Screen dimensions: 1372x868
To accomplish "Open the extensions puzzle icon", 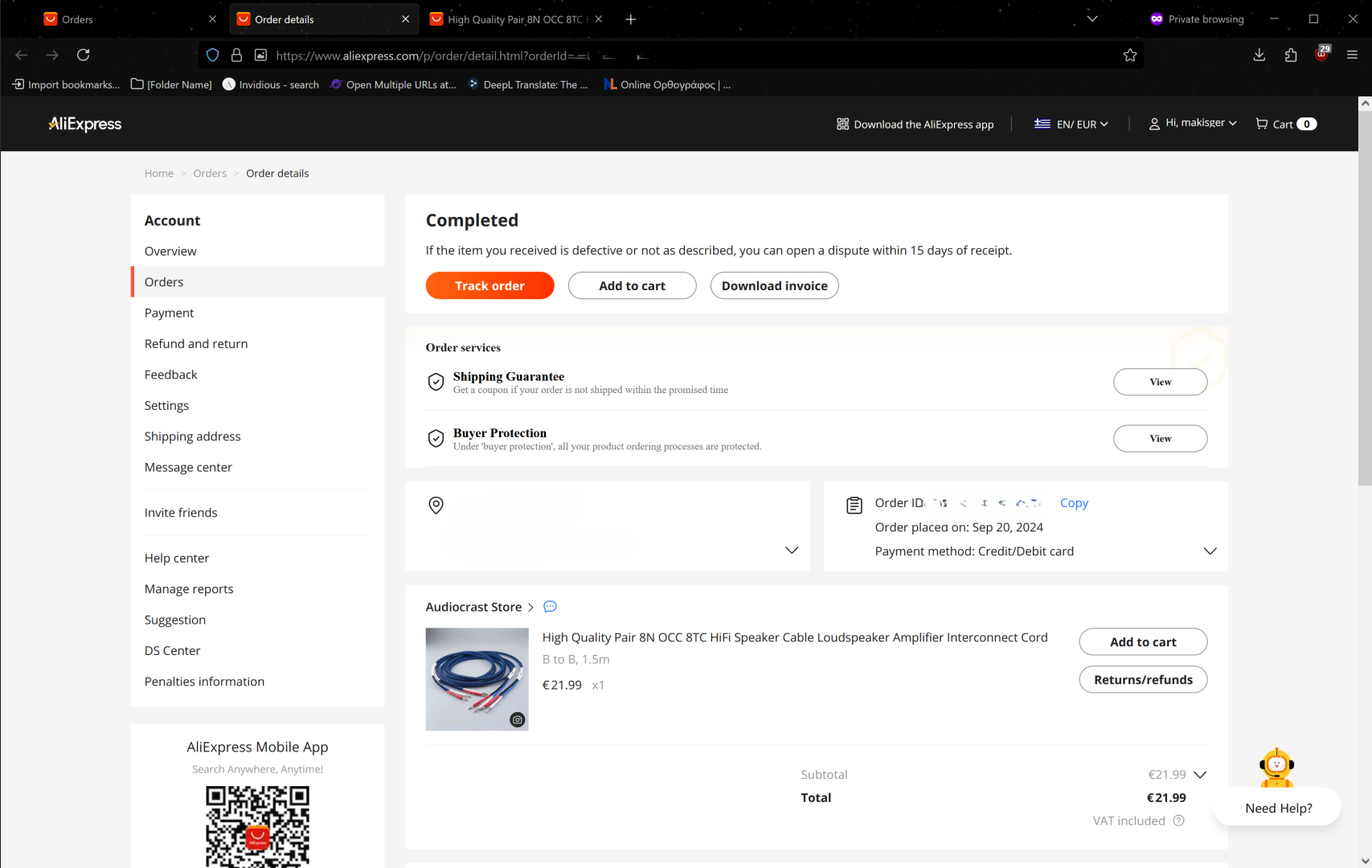I will [x=1291, y=55].
